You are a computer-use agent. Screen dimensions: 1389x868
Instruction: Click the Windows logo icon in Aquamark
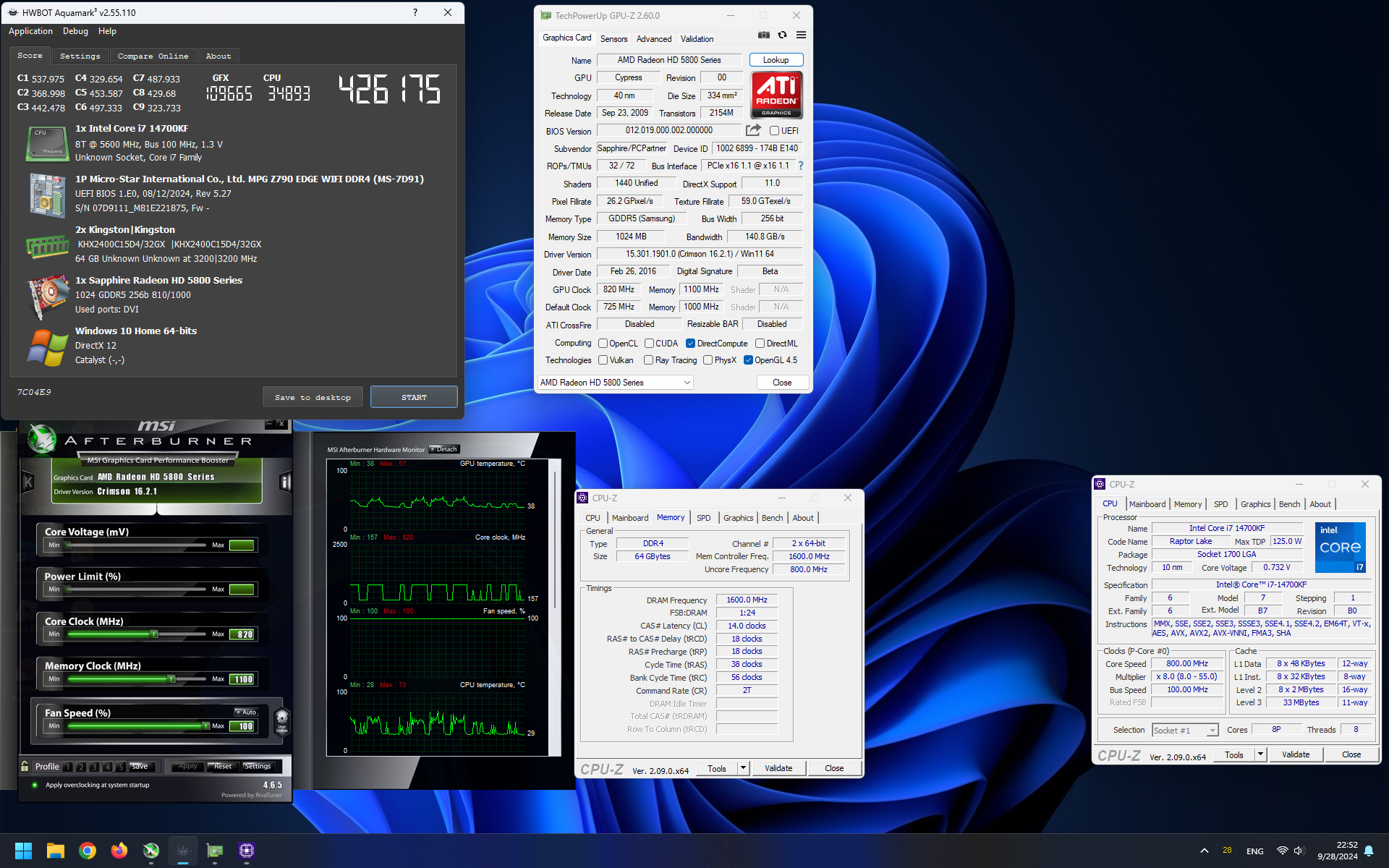point(47,347)
